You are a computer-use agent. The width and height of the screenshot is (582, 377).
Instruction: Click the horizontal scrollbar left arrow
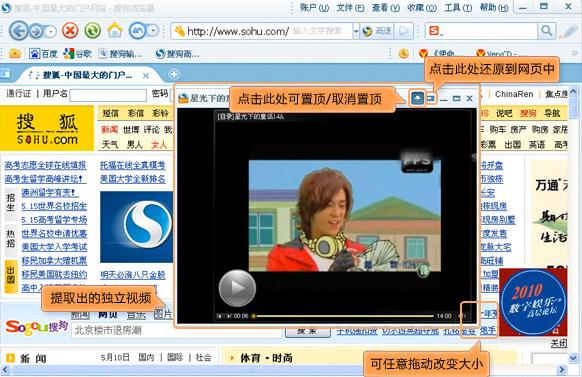pos(4,370)
